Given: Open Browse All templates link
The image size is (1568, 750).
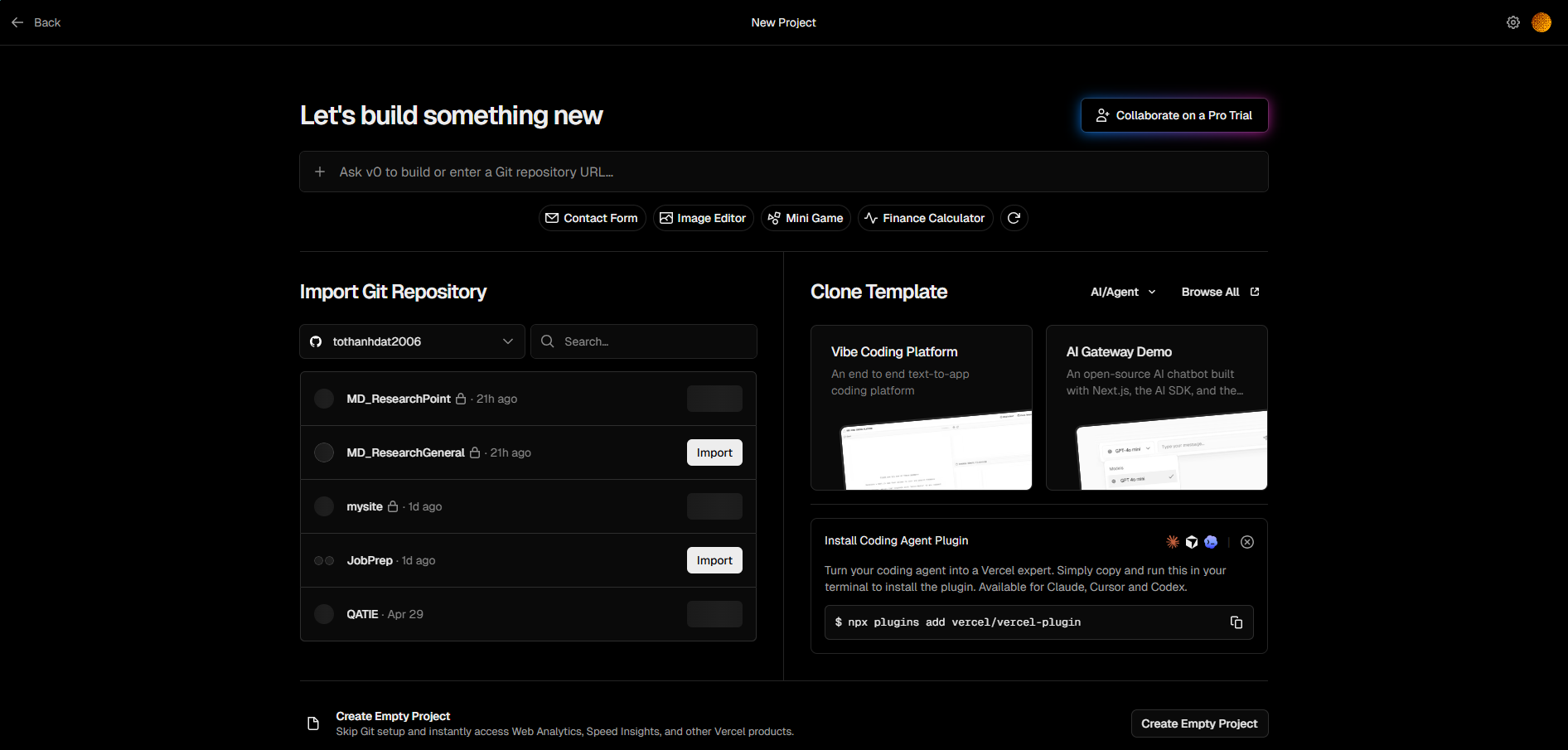Looking at the screenshot, I should (x=1220, y=292).
